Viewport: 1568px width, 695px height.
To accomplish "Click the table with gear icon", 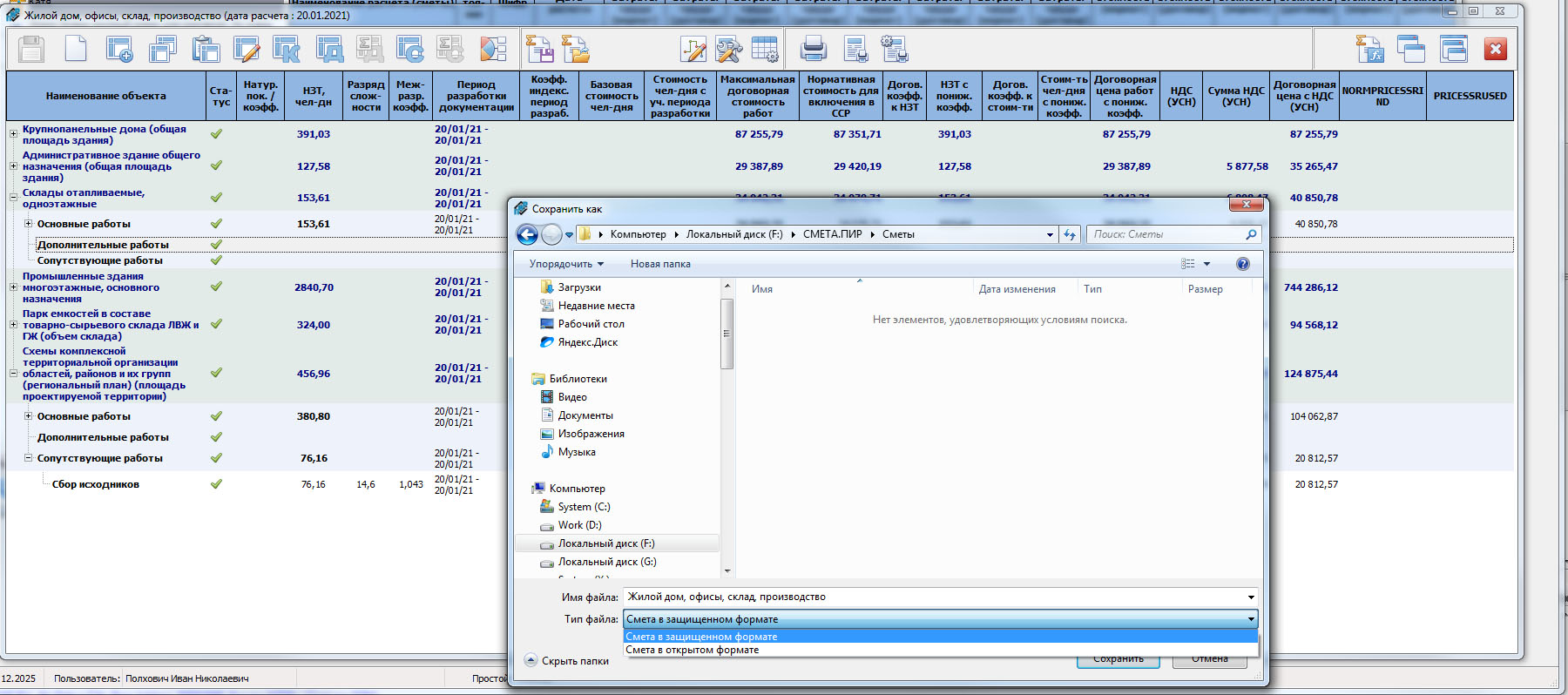I will (765, 50).
